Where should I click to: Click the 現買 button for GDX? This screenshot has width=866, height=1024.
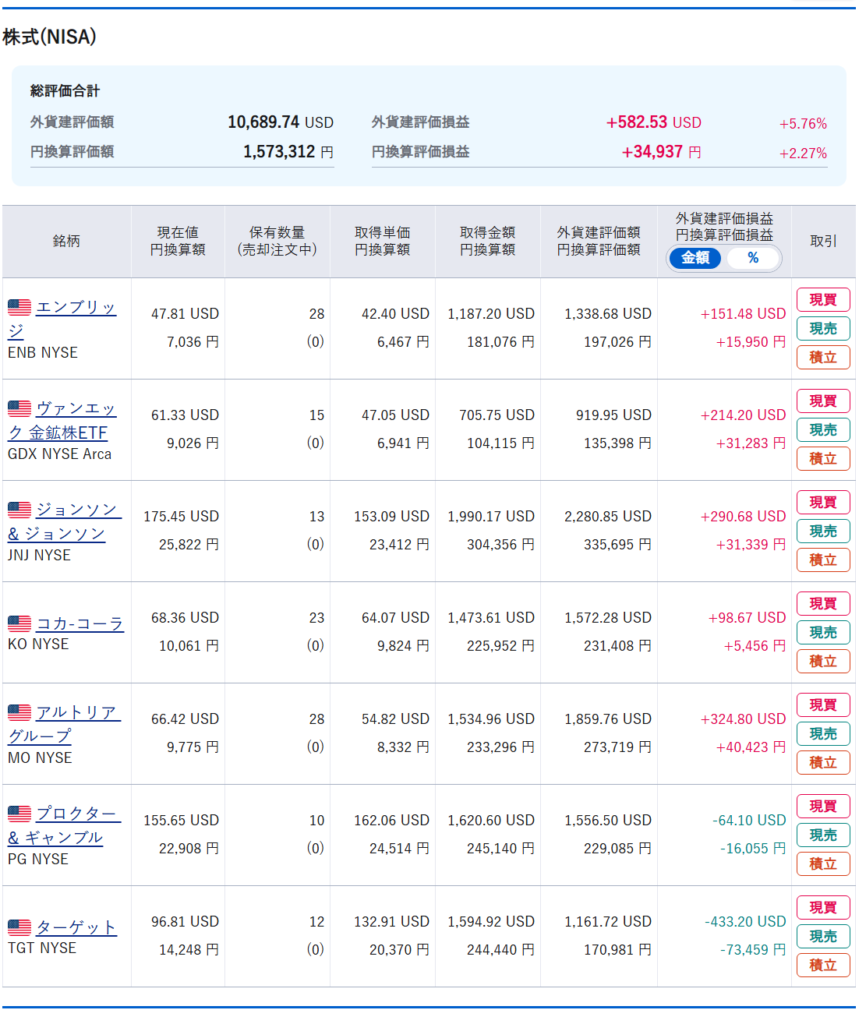tap(823, 401)
